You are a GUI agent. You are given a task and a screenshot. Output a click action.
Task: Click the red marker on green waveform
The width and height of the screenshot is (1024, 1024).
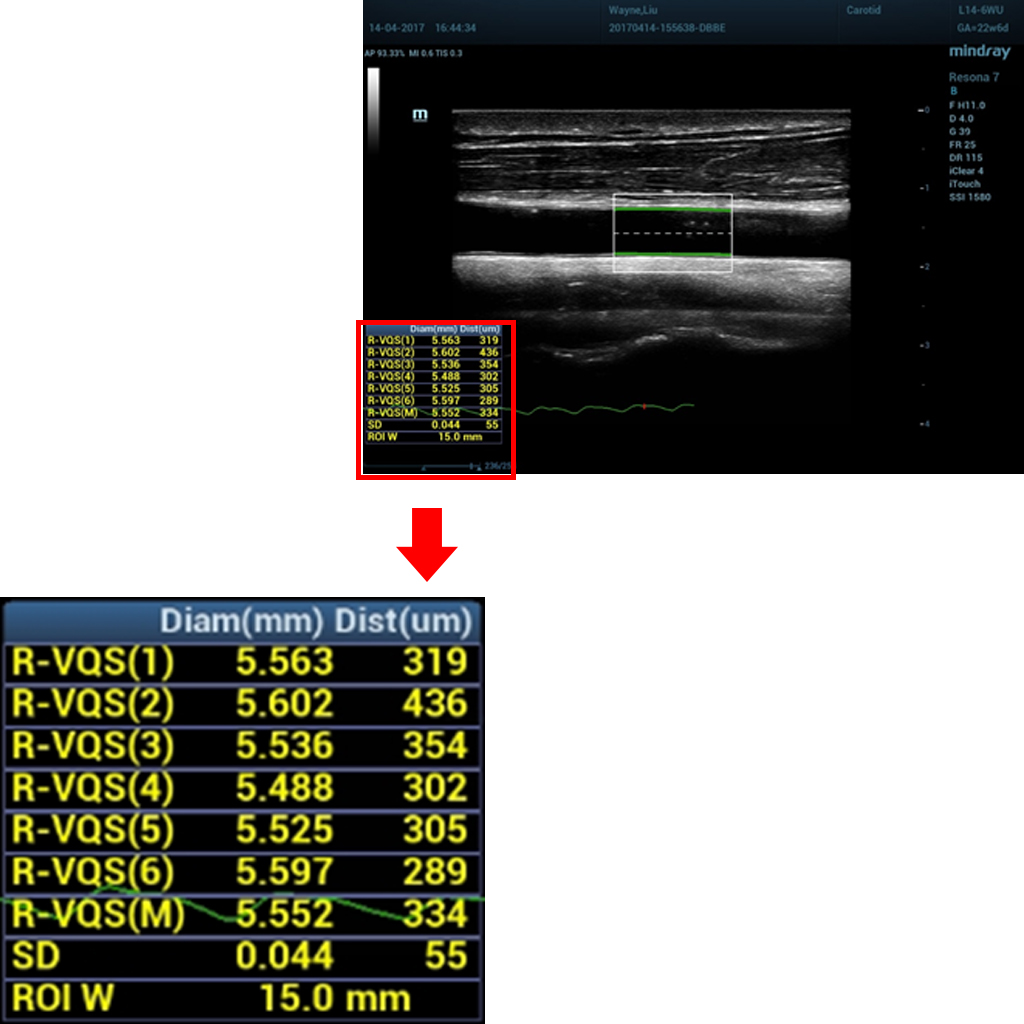pyautogui.click(x=644, y=407)
